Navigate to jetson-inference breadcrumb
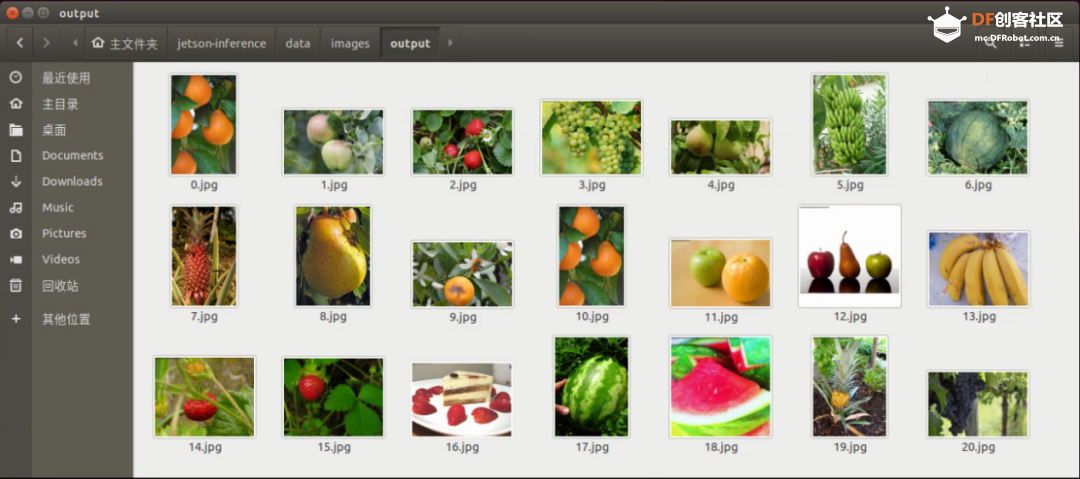This screenshot has height=479, width=1080. coord(221,43)
